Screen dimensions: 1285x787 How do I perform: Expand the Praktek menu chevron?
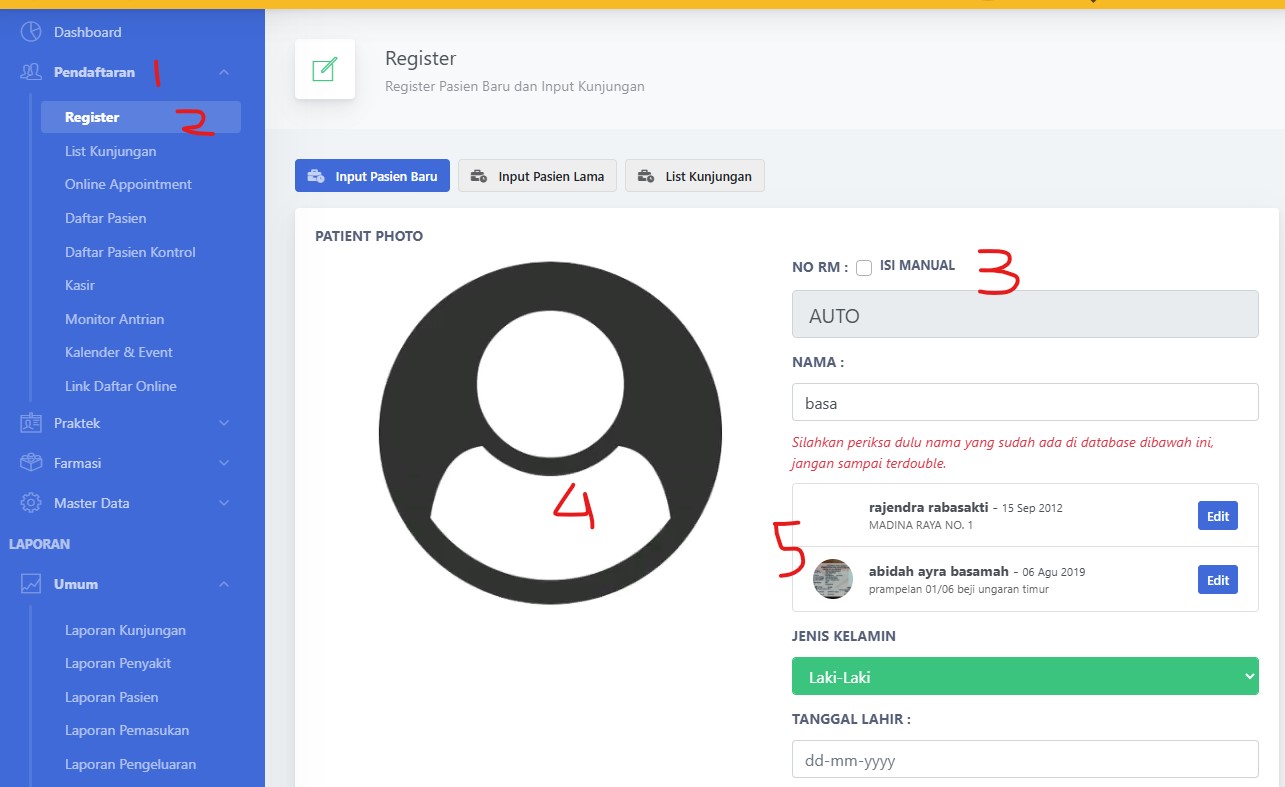[224, 423]
